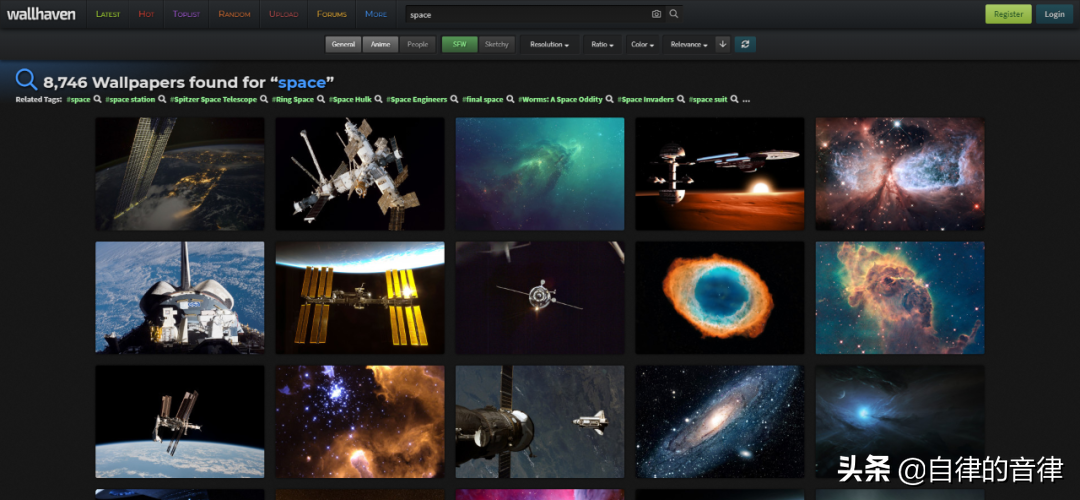Click the refresh filters icon button
The width and height of the screenshot is (1080, 500).
745,44
